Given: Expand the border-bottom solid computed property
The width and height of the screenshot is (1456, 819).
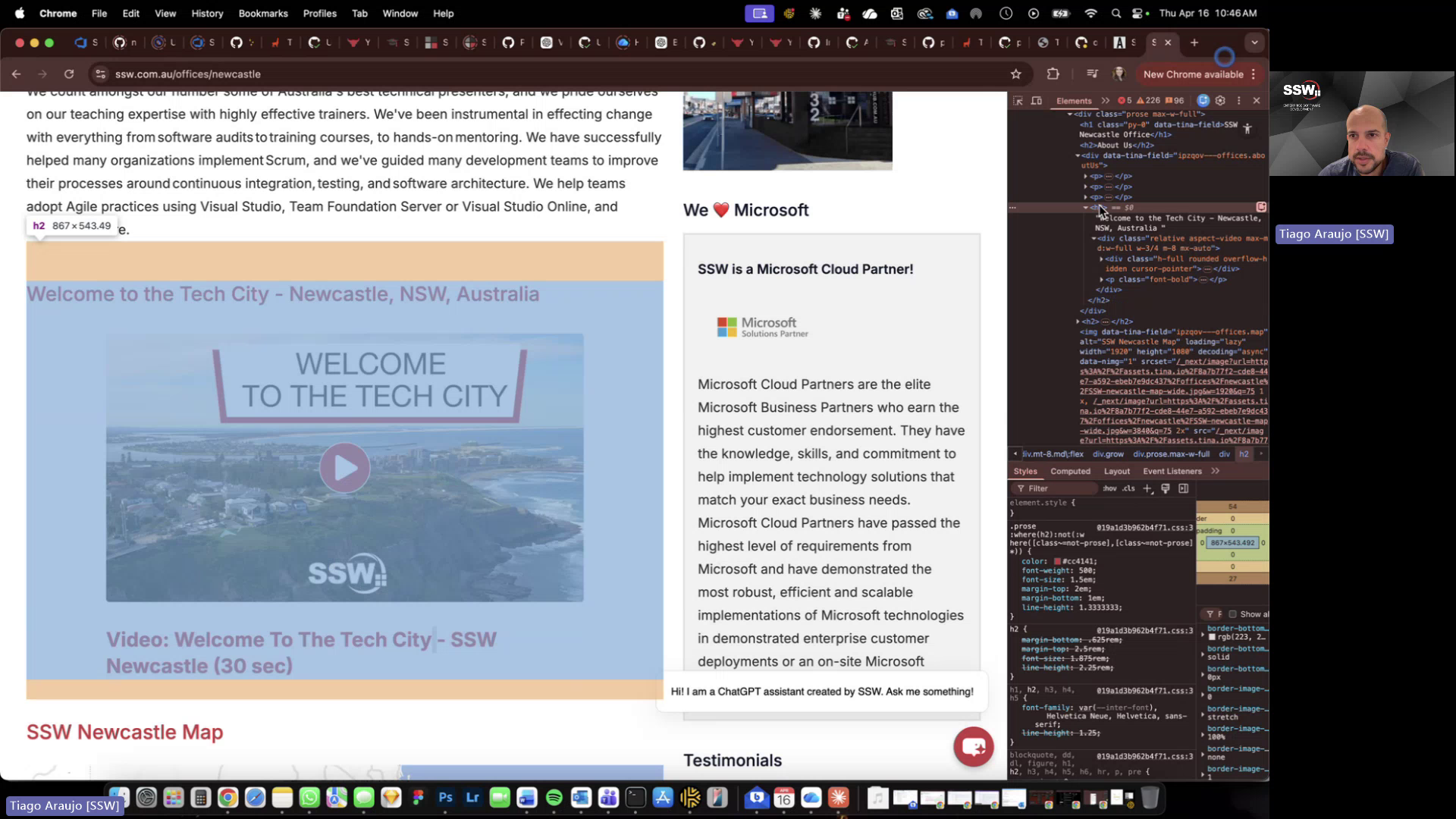Looking at the screenshot, I should coord(1203,654).
